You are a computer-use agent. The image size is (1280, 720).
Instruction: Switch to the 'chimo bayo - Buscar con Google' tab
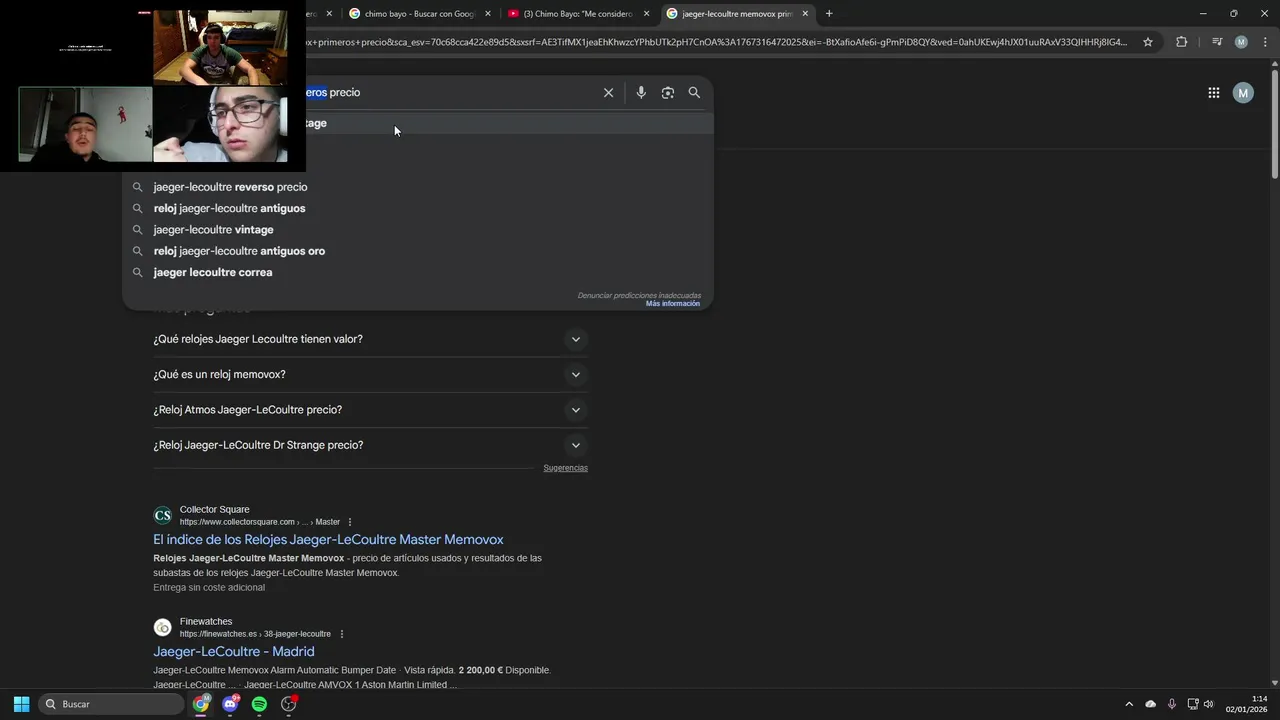[419, 14]
